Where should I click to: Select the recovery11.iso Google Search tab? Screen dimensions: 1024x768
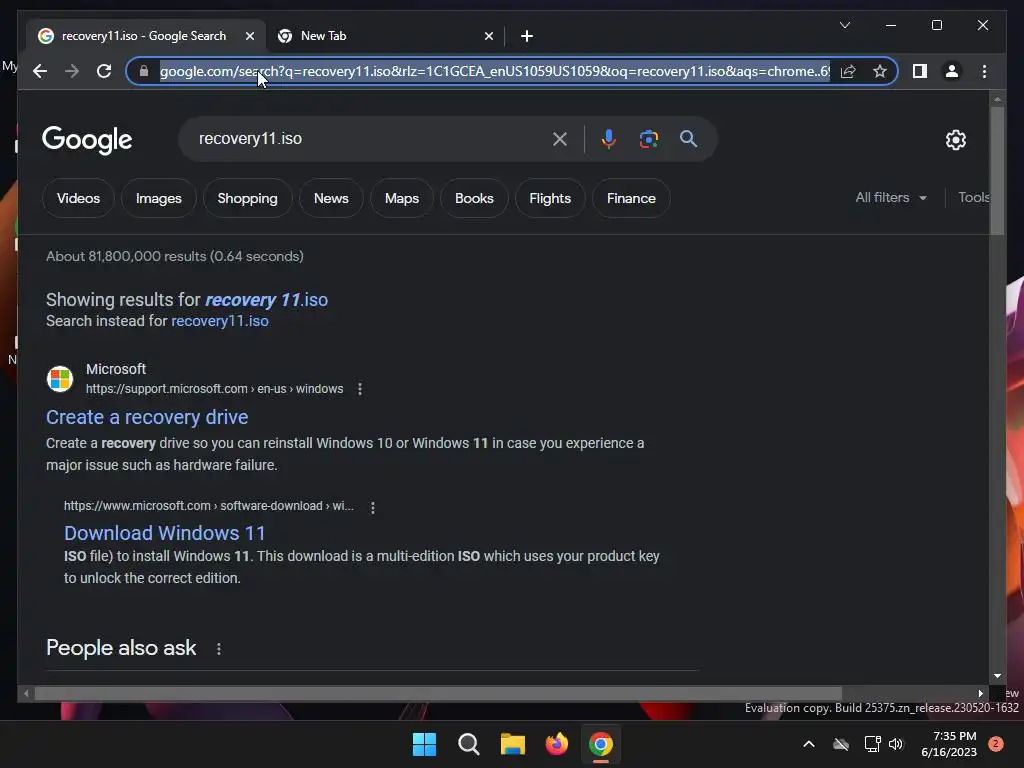(x=146, y=36)
